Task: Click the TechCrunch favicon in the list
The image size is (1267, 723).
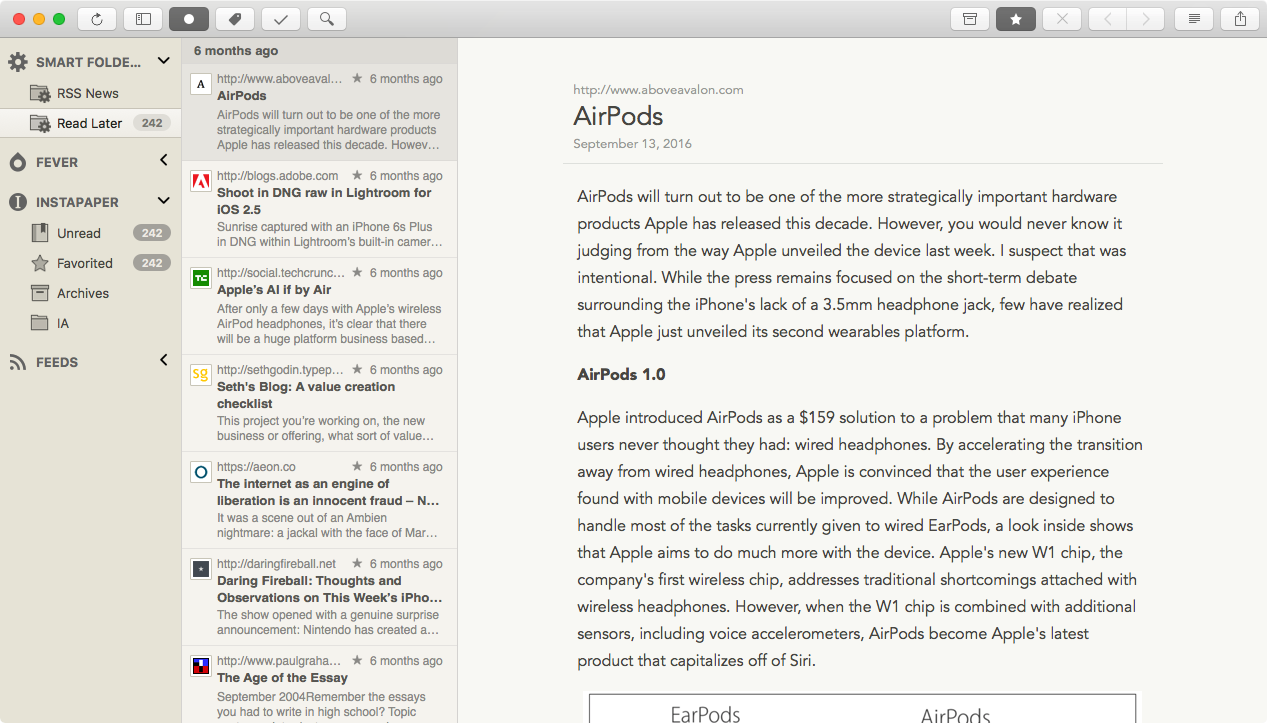Action: click(x=201, y=279)
